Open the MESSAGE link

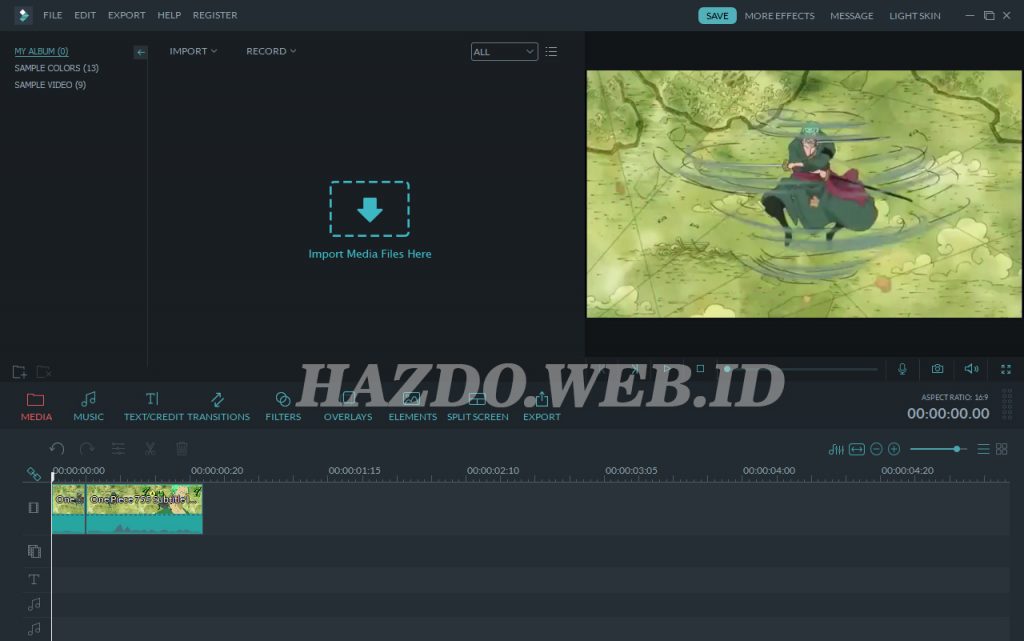(x=851, y=16)
